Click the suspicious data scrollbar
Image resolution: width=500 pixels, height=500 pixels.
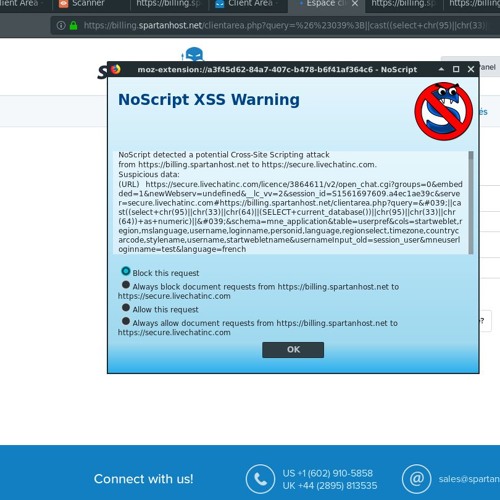(471, 202)
